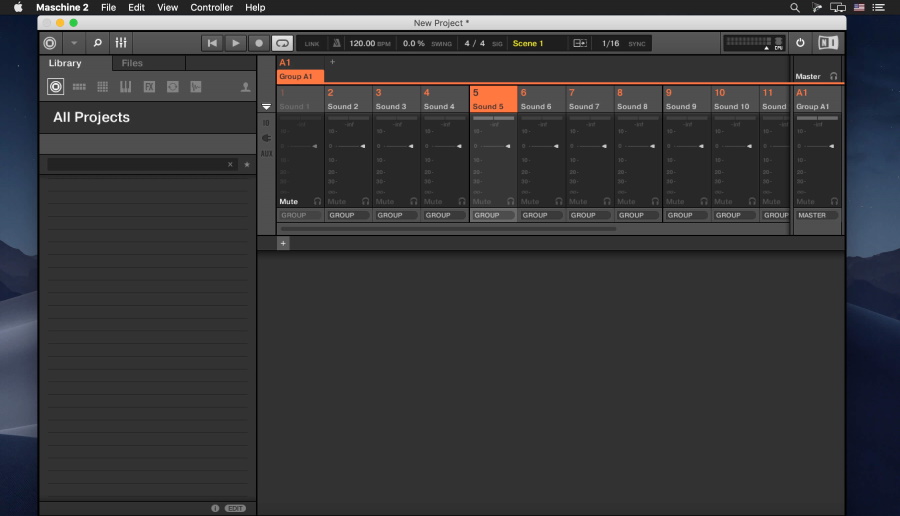Enable Ableton LINK

[312, 44]
